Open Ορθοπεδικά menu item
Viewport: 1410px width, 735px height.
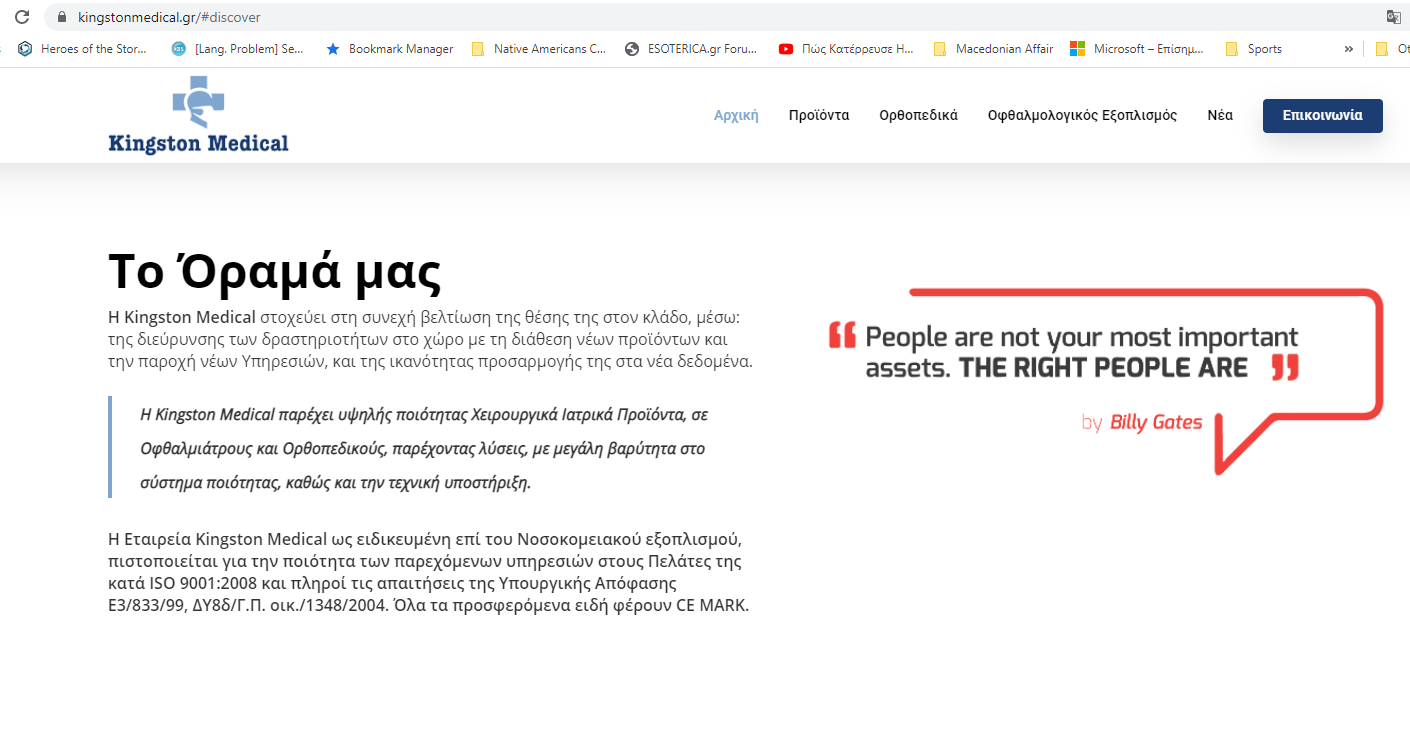point(919,115)
